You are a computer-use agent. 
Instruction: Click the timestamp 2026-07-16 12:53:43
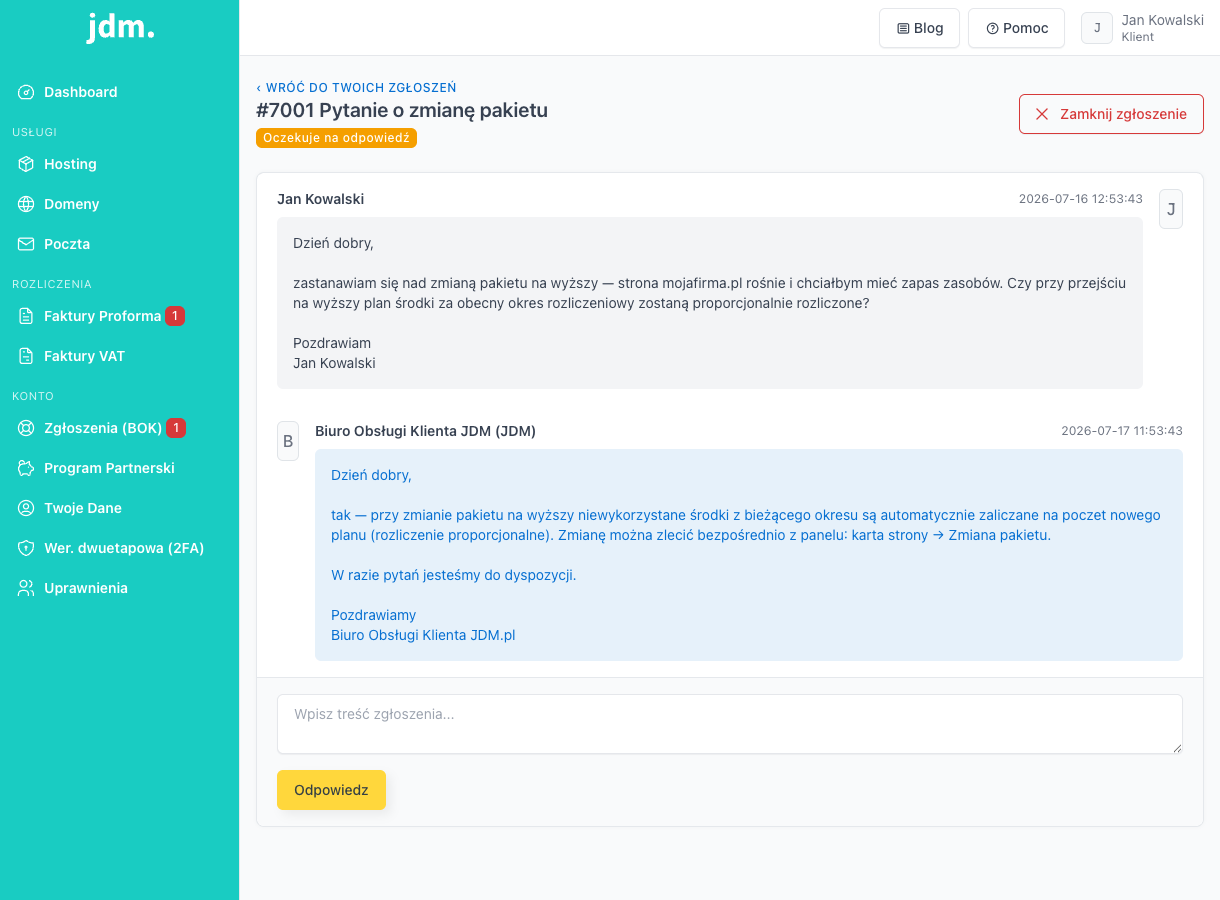coord(1081,199)
